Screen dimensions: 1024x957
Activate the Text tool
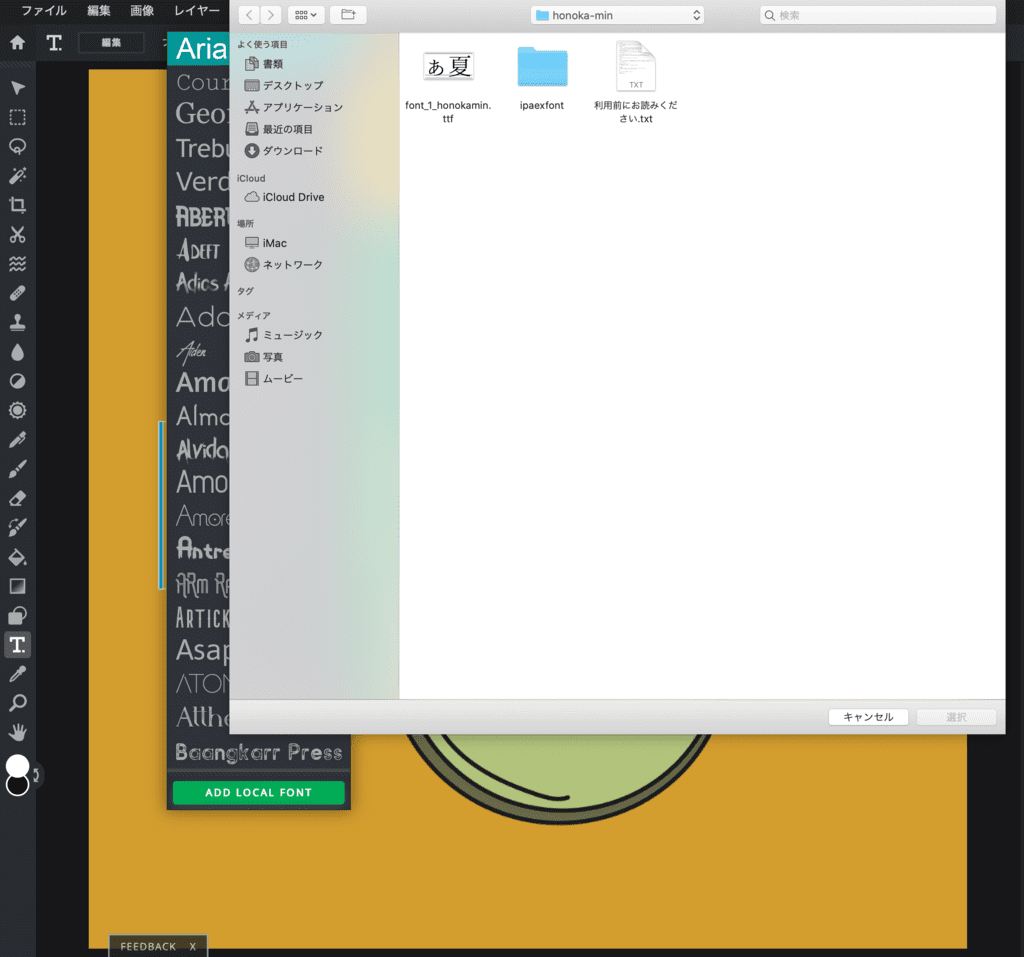click(x=16, y=645)
